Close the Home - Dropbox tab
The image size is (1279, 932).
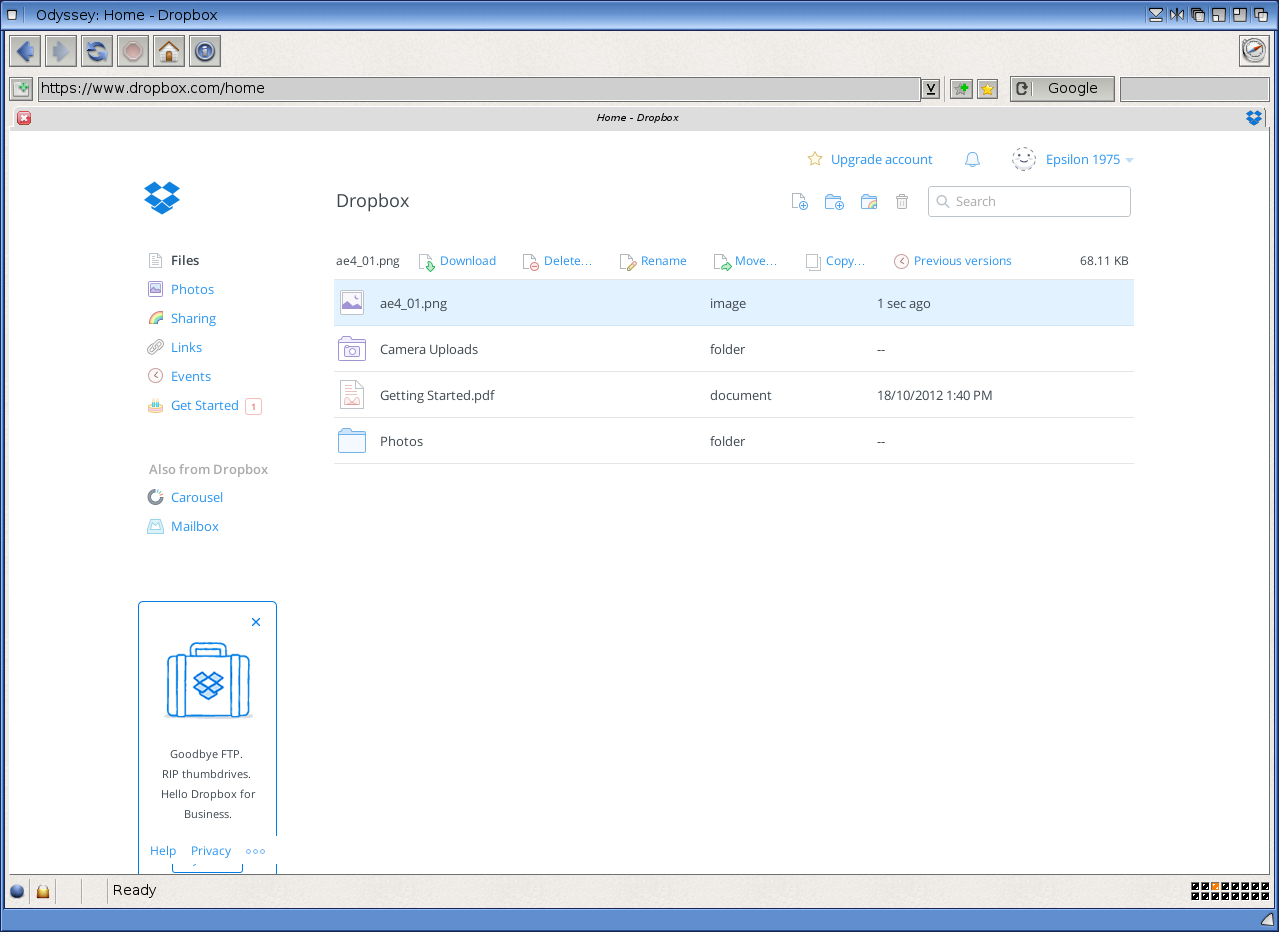click(24, 118)
